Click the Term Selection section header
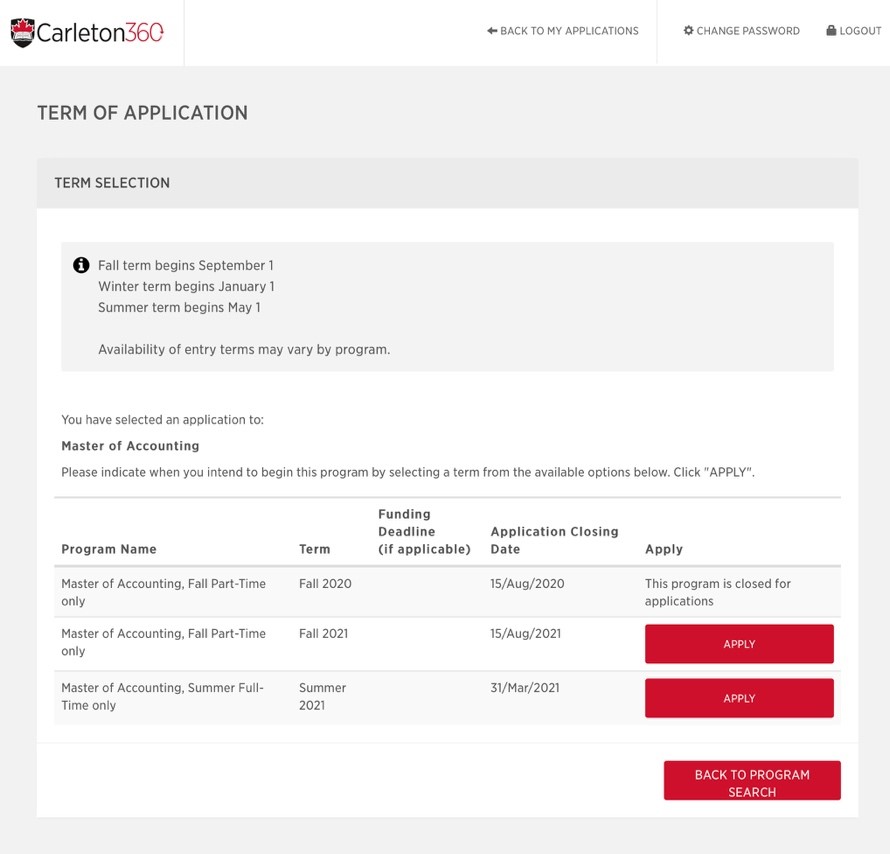890x854 pixels. 111,183
